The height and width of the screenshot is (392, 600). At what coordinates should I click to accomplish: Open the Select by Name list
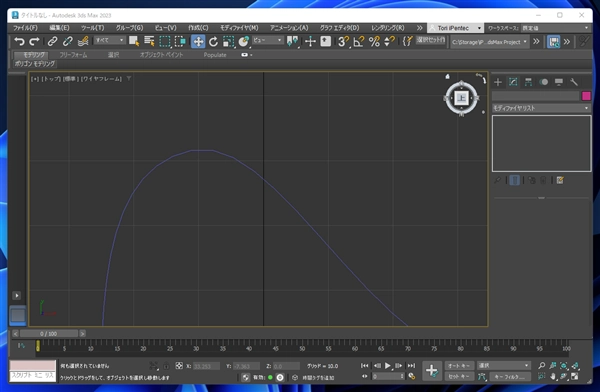(149, 41)
